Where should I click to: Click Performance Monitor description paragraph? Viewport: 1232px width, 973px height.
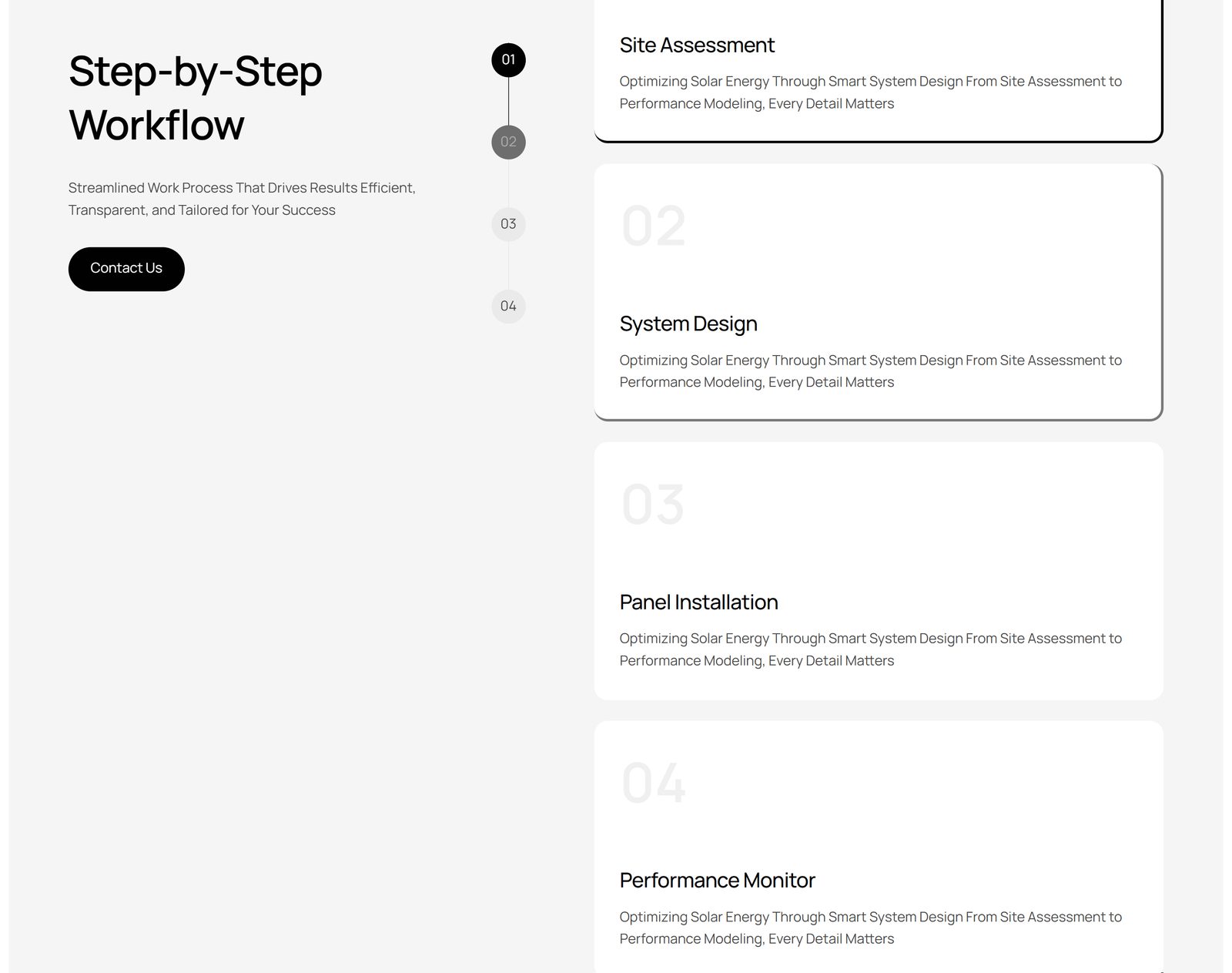click(x=870, y=928)
